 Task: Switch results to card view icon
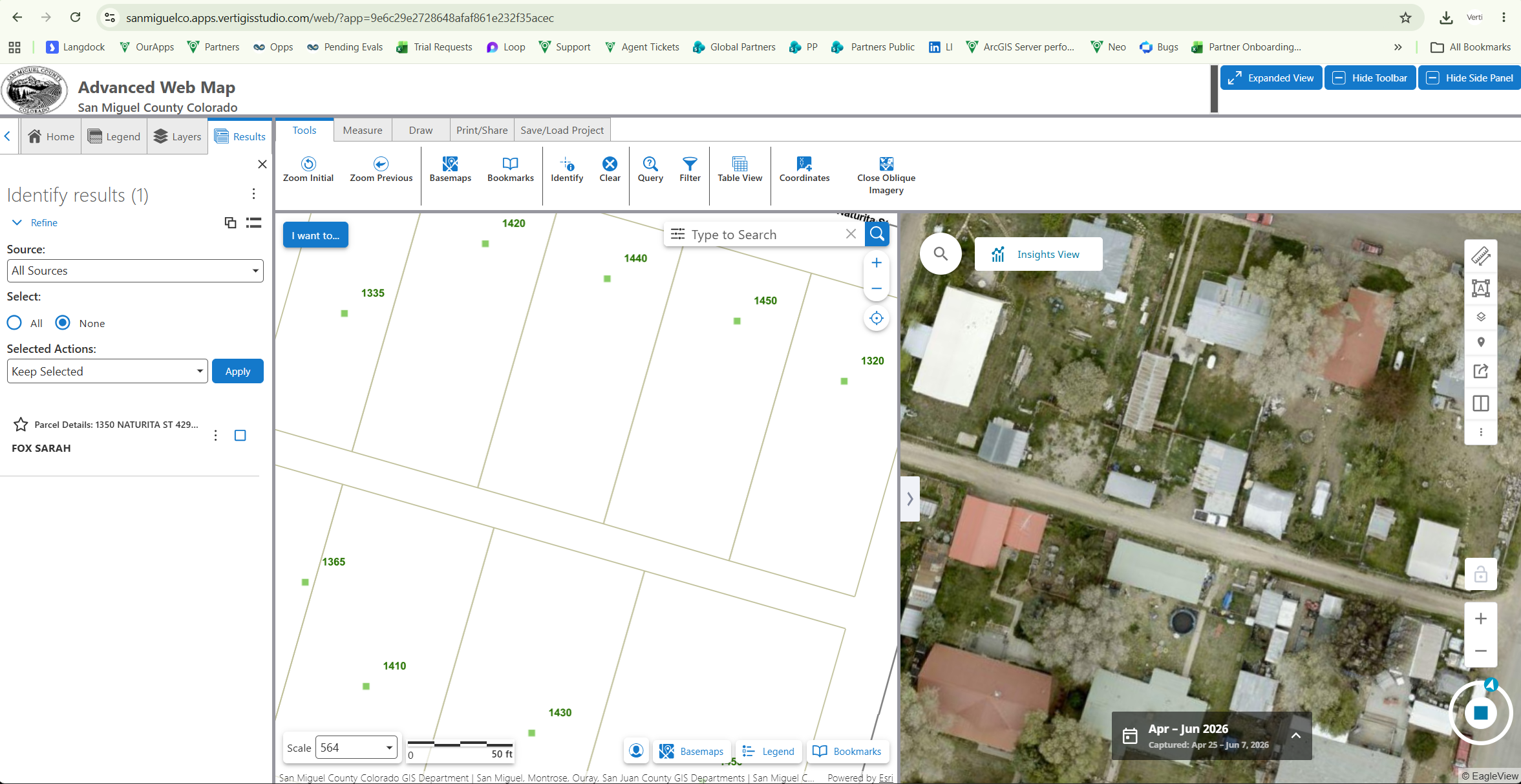coord(230,223)
